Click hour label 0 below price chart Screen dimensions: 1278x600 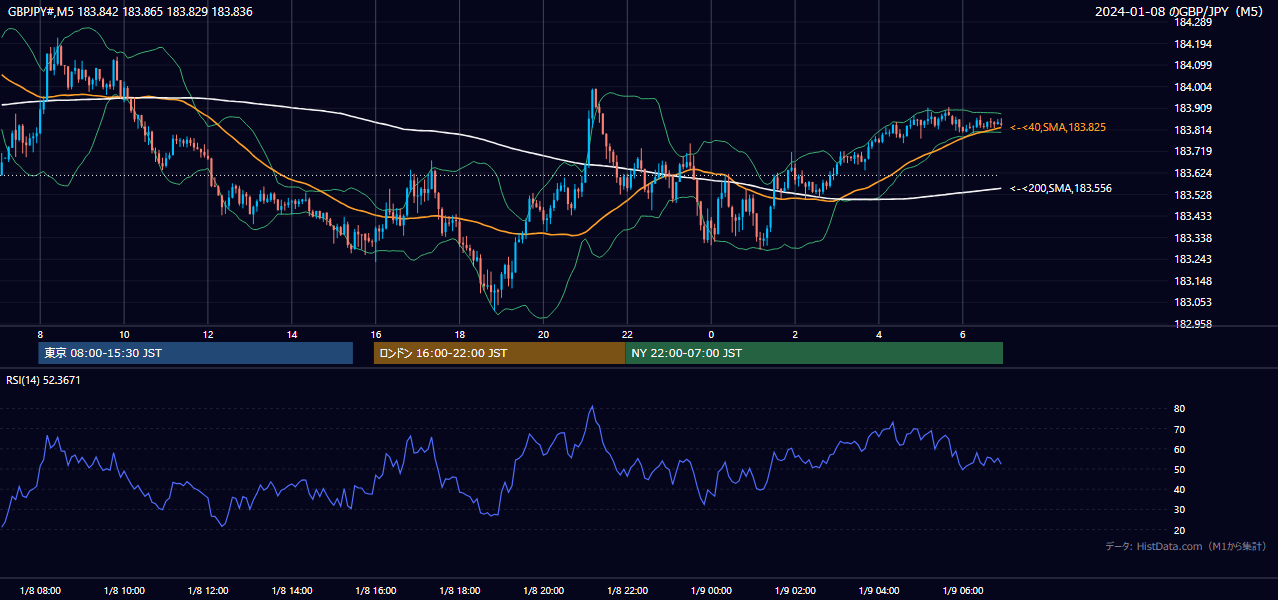click(711, 334)
